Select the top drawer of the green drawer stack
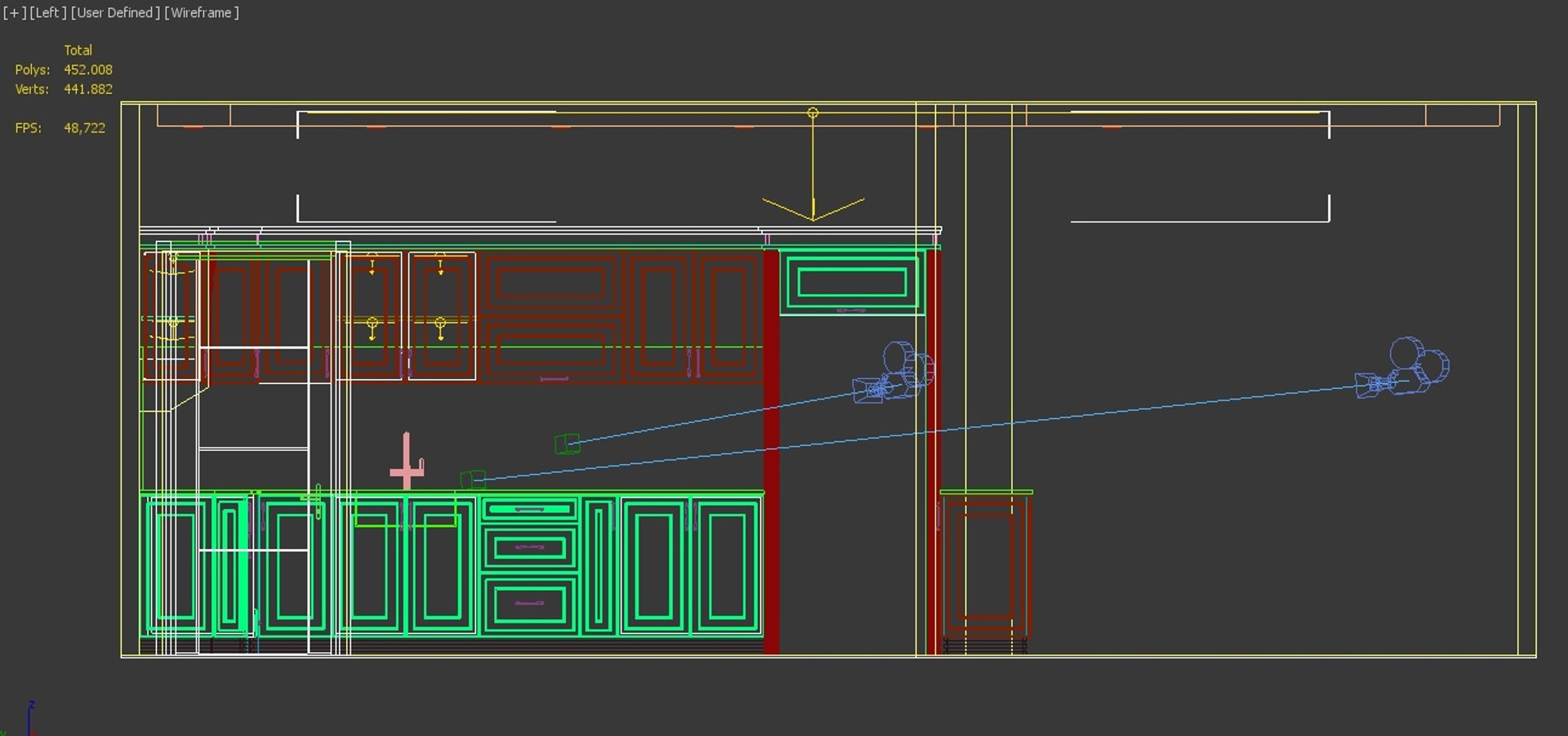Image resolution: width=1568 pixels, height=736 pixels. tap(530, 510)
